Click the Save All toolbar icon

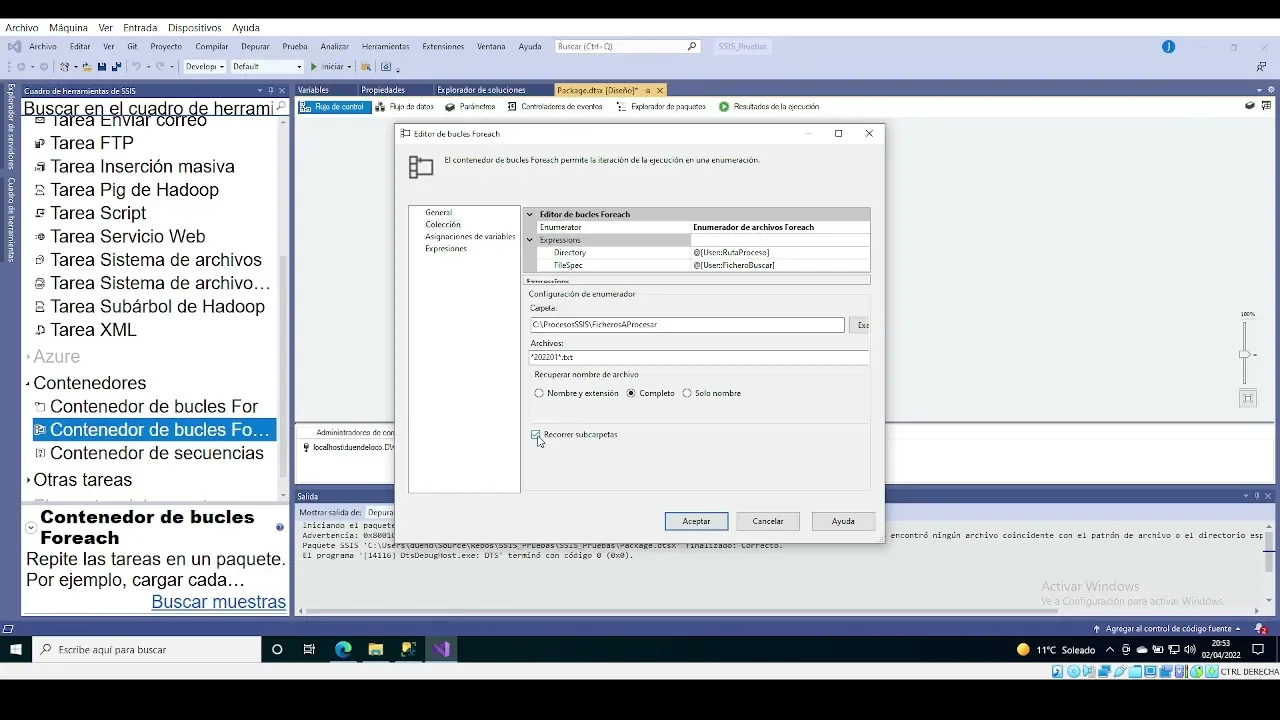click(x=116, y=67)
